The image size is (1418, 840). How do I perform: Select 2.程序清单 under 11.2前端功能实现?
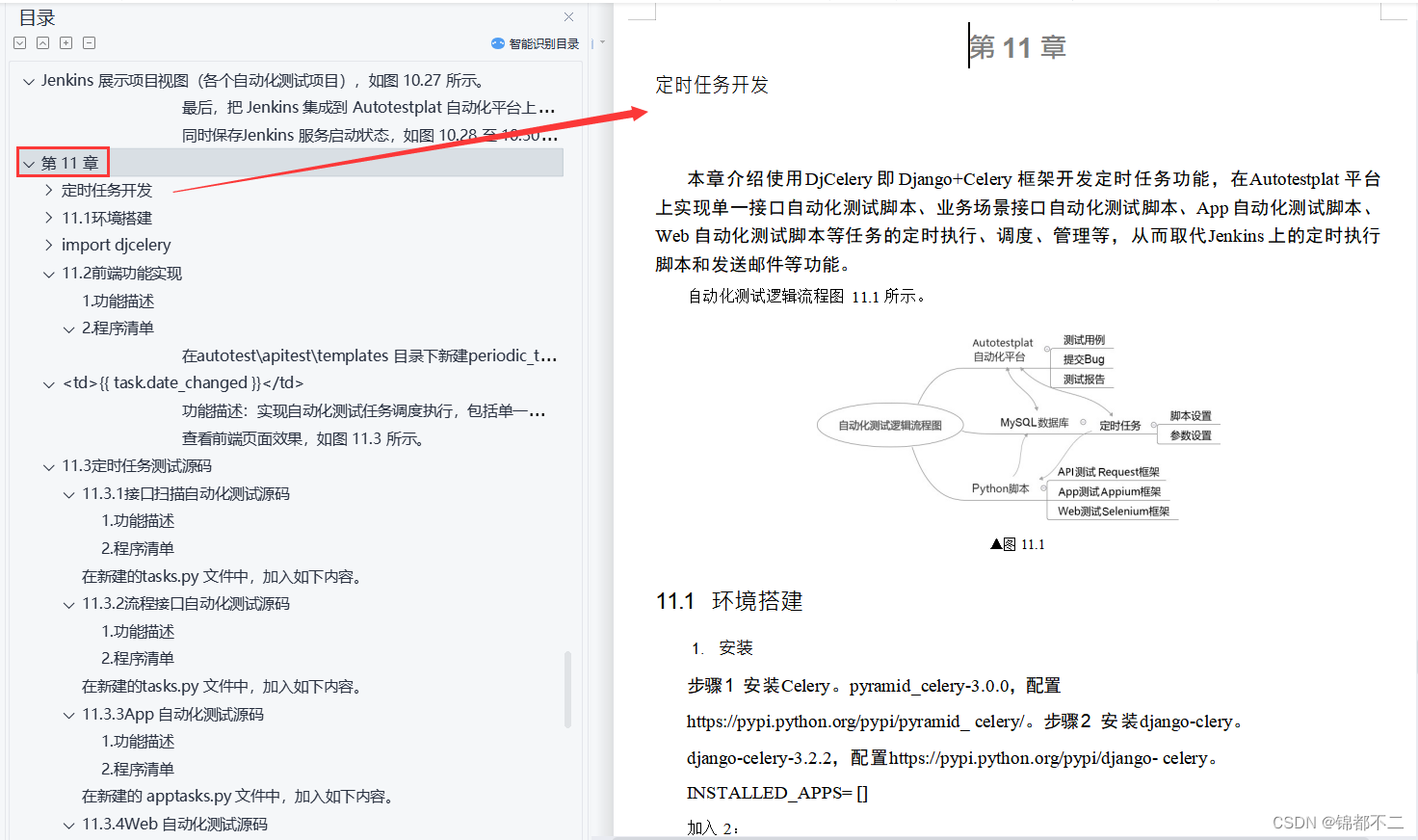point(118,328)
